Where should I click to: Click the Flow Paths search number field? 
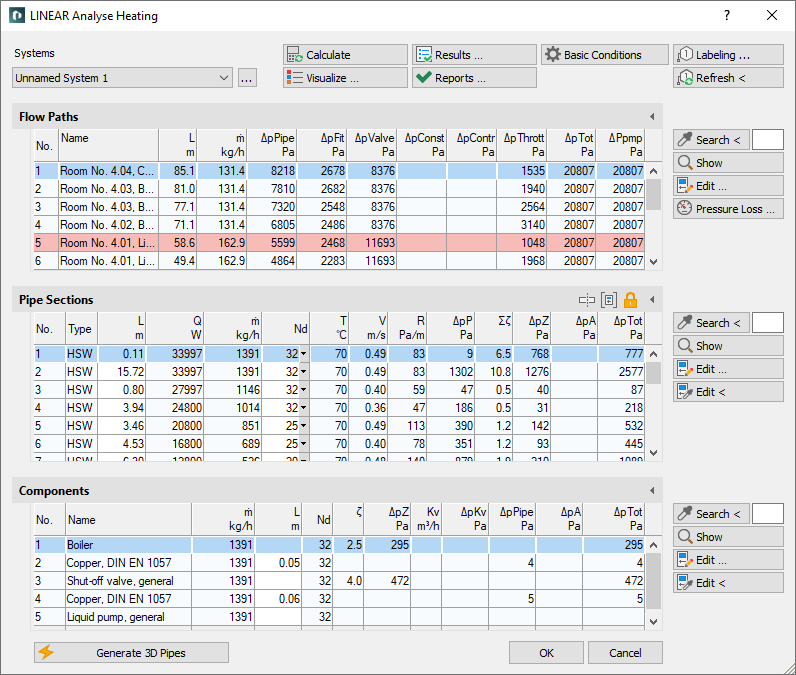tap(768, 140)
